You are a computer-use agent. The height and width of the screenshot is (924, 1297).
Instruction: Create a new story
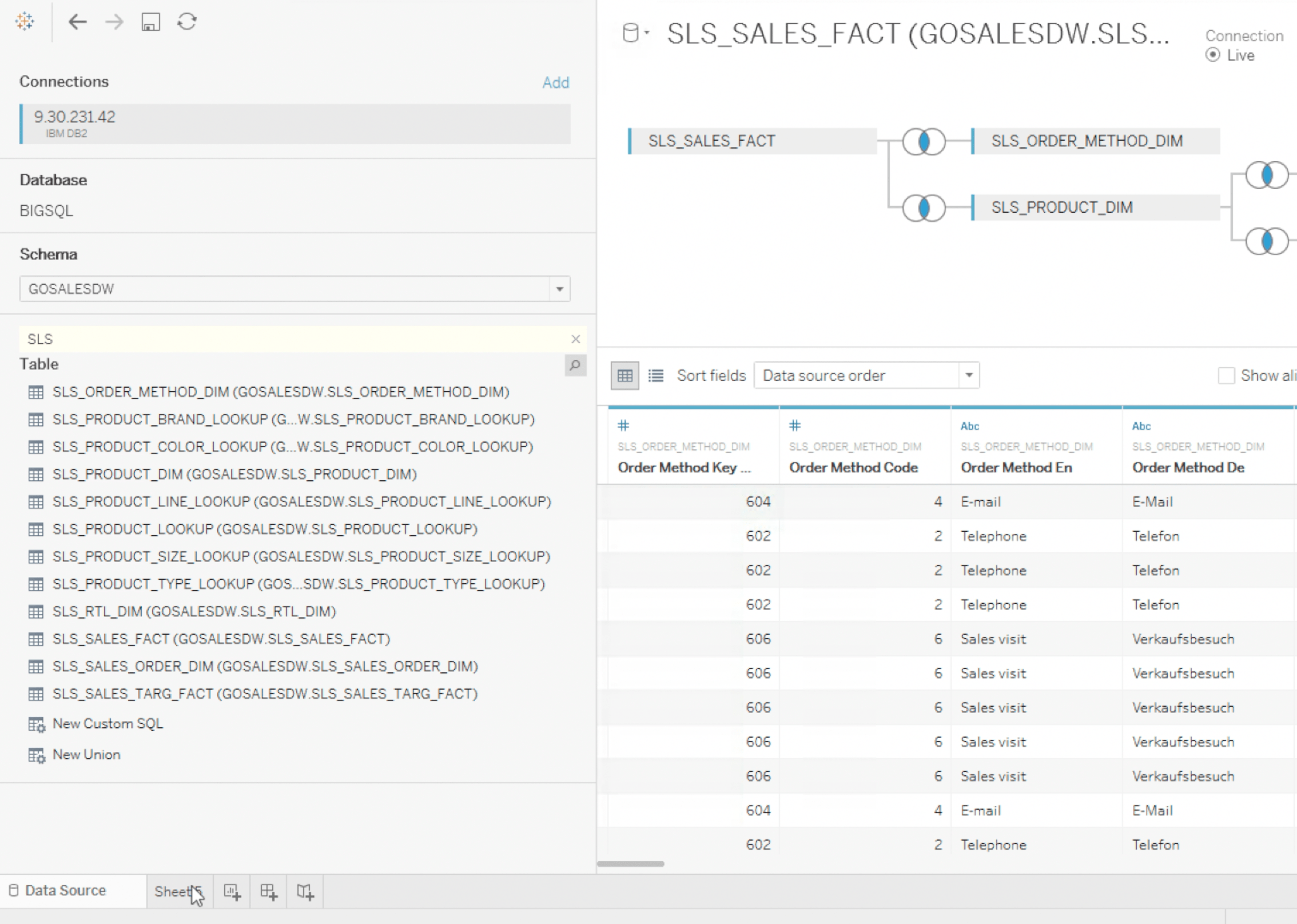(x=304, y=891)
